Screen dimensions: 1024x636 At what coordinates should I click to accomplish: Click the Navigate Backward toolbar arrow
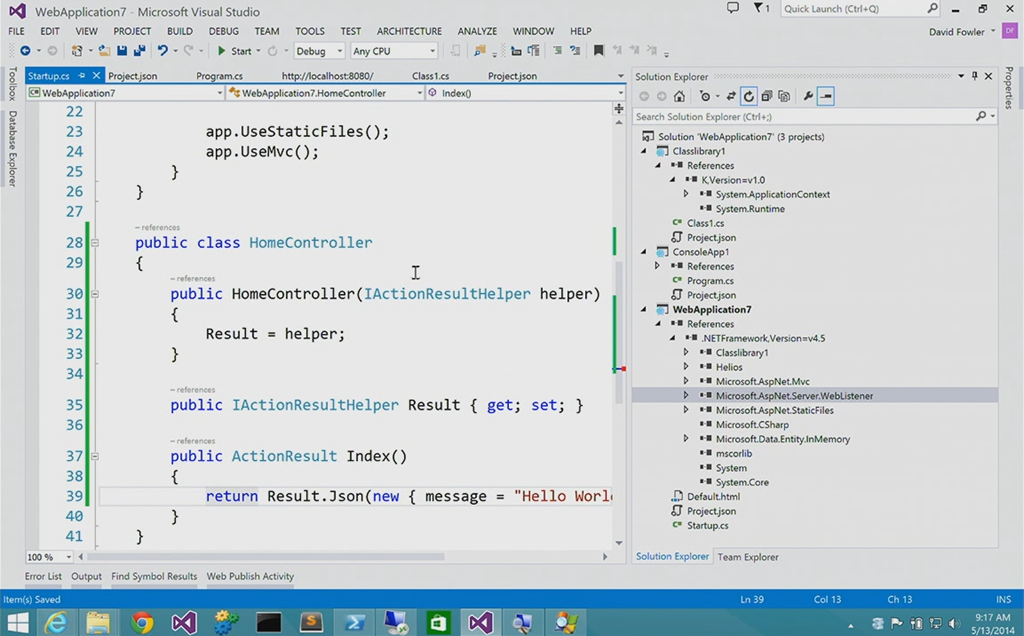pos(25,51)
